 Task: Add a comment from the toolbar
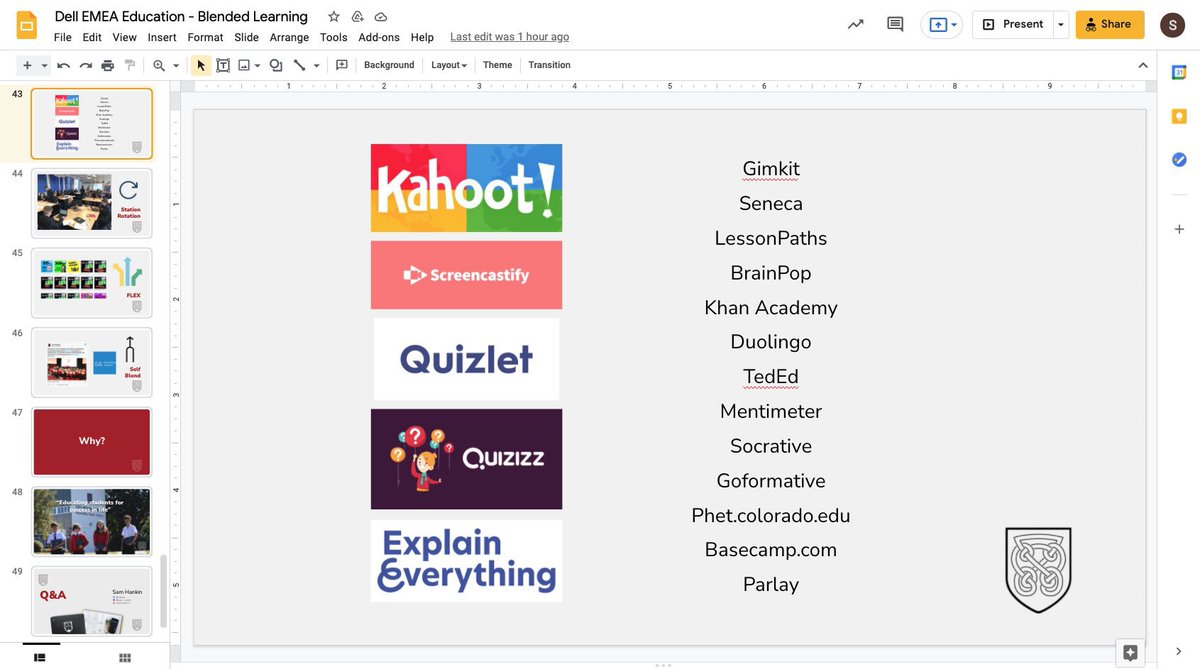pyautogui.click(x=342, y=65)
